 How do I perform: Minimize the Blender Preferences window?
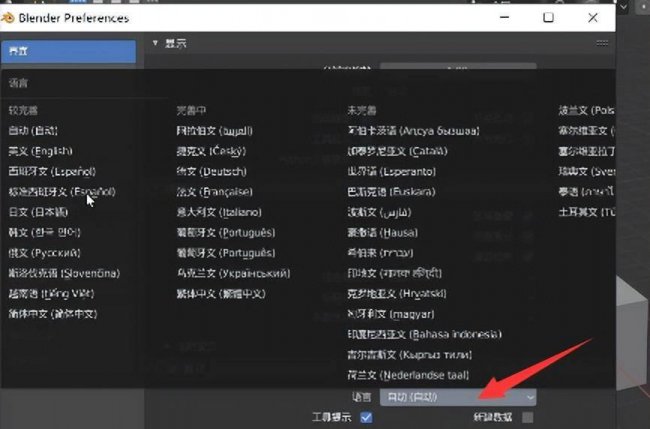pos(504,17)
